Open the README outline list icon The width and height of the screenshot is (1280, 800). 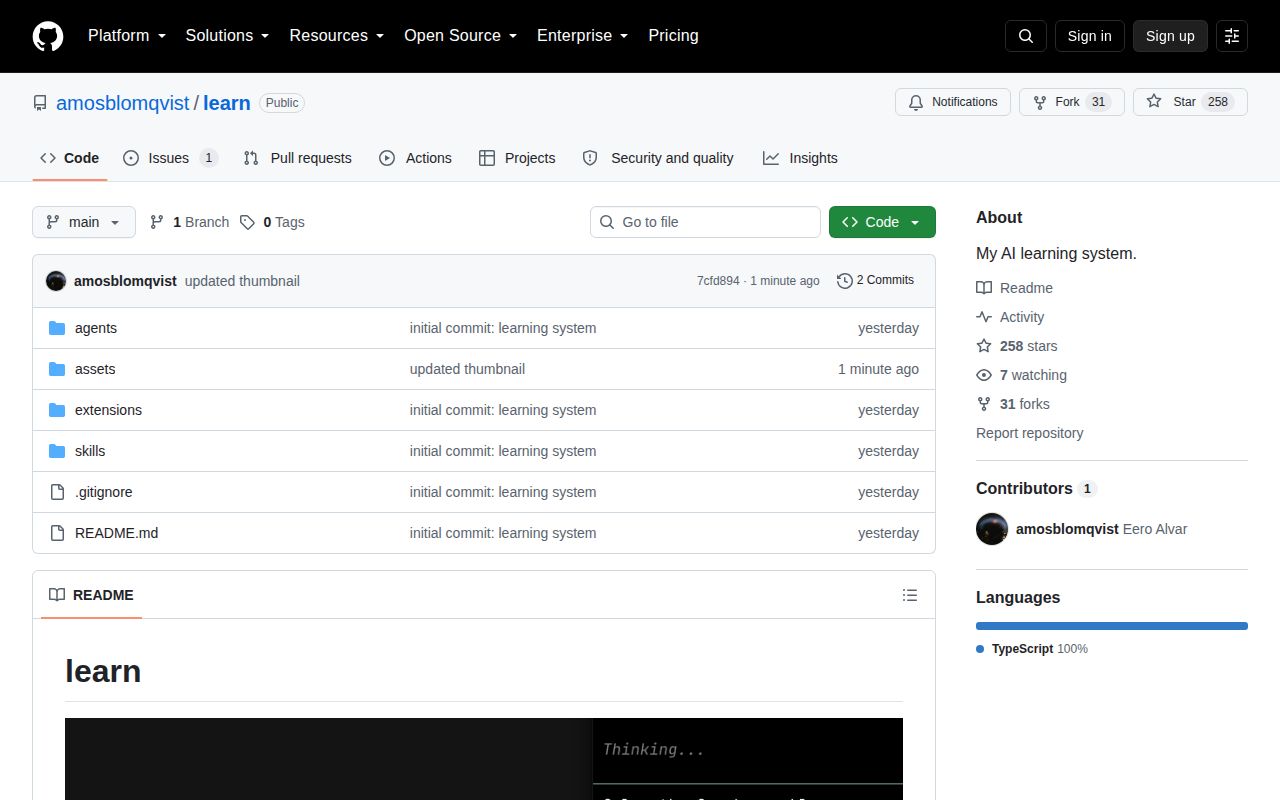[910, 595]
